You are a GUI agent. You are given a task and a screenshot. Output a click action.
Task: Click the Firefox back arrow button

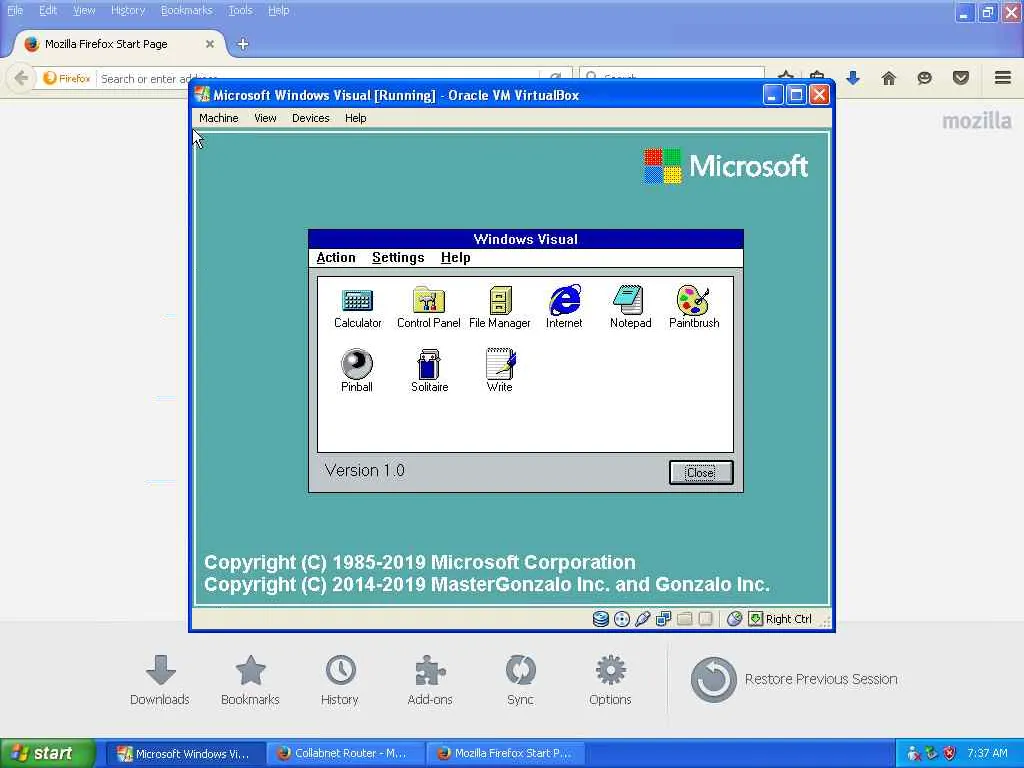click(x=21, y=78)
